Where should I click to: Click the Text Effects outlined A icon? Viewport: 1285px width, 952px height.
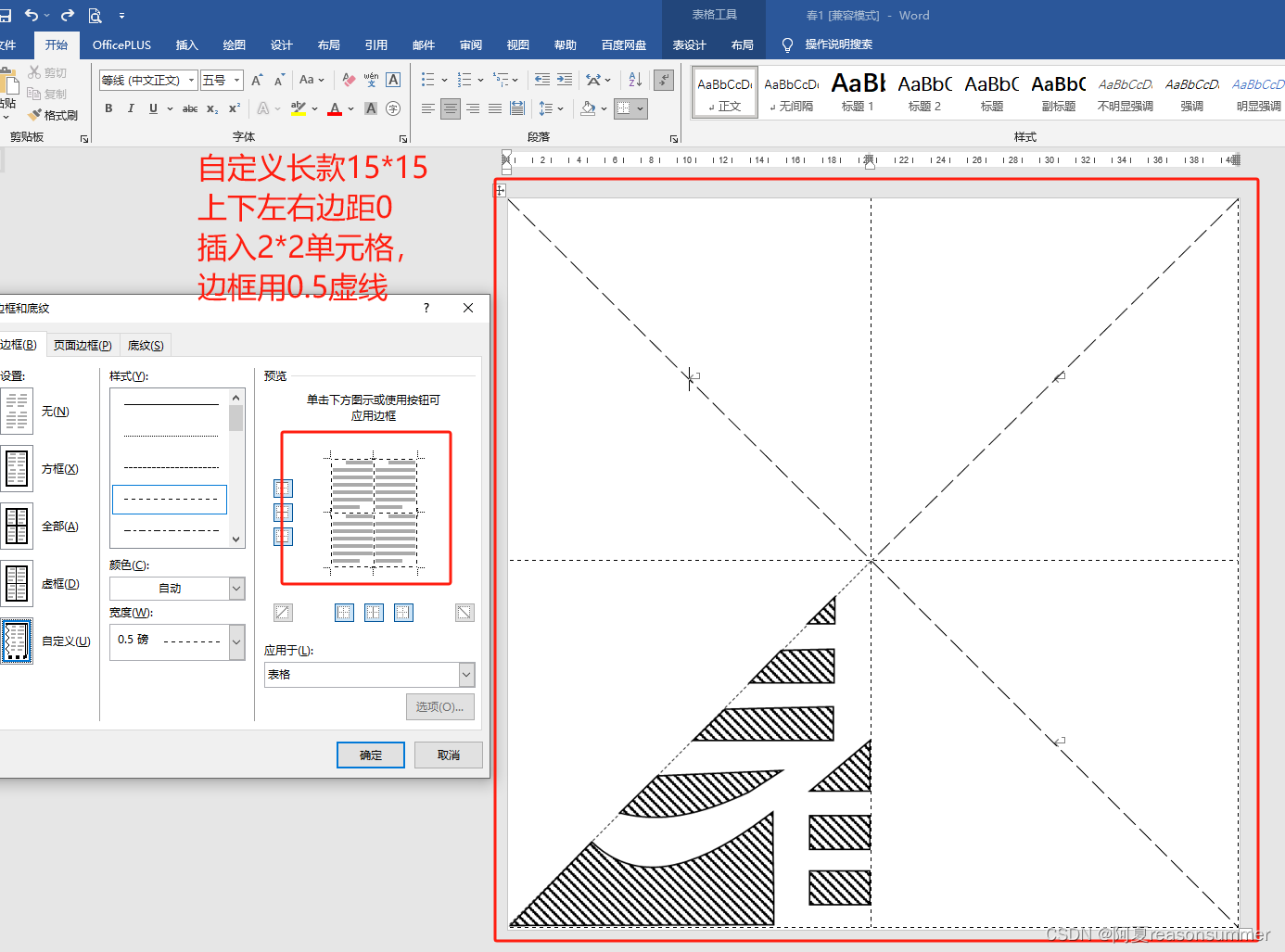(263, 108)
